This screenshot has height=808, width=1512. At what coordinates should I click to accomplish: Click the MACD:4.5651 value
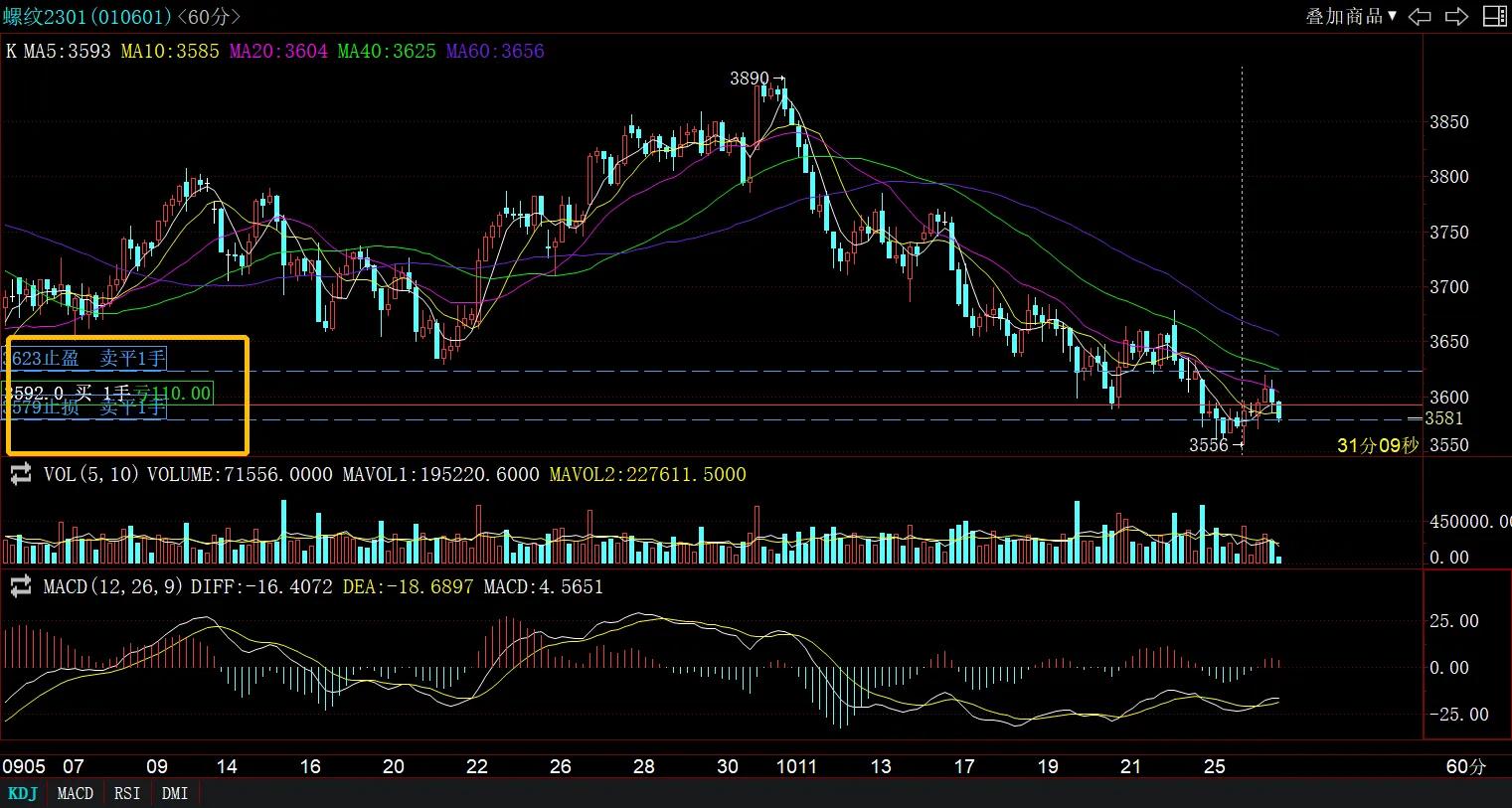(543, 587)
